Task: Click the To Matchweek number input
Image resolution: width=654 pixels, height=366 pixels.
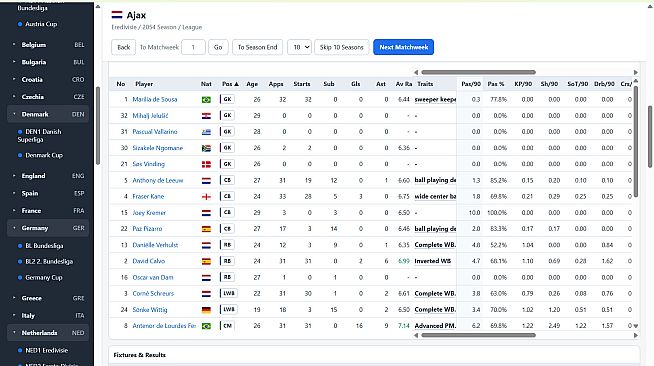Action: click(x=194, y=47)
